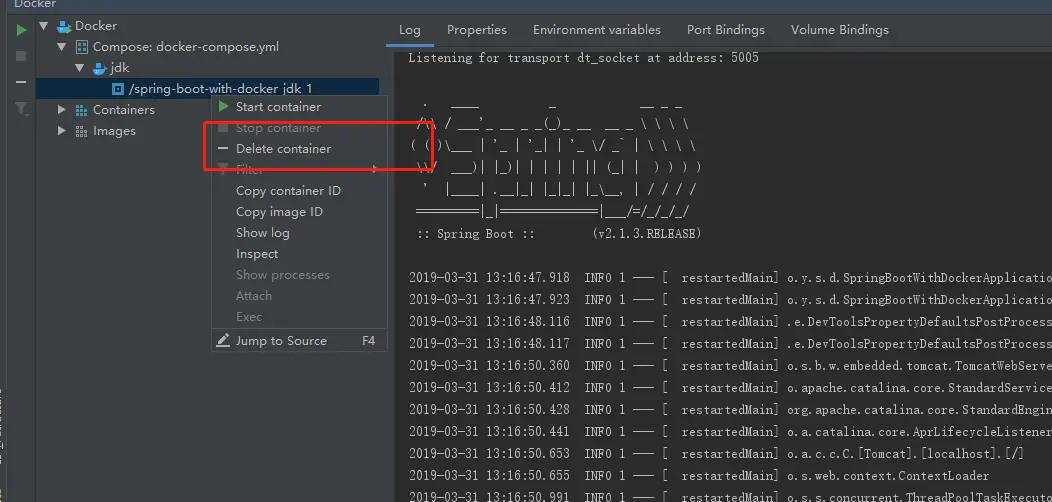Click log line timestamped 13:16:48.116
This screenshot has height=502, width=1052.
point(730,321)
